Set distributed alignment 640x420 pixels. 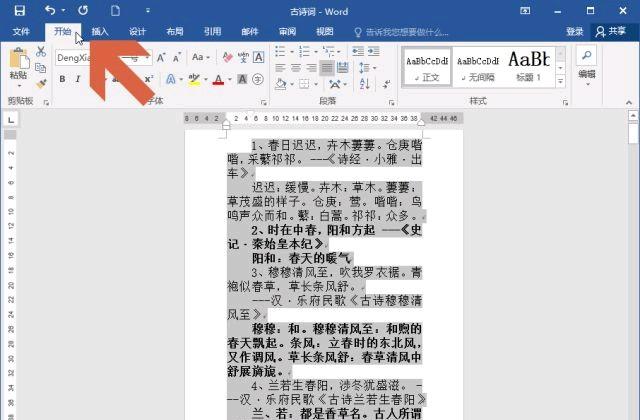342,68
